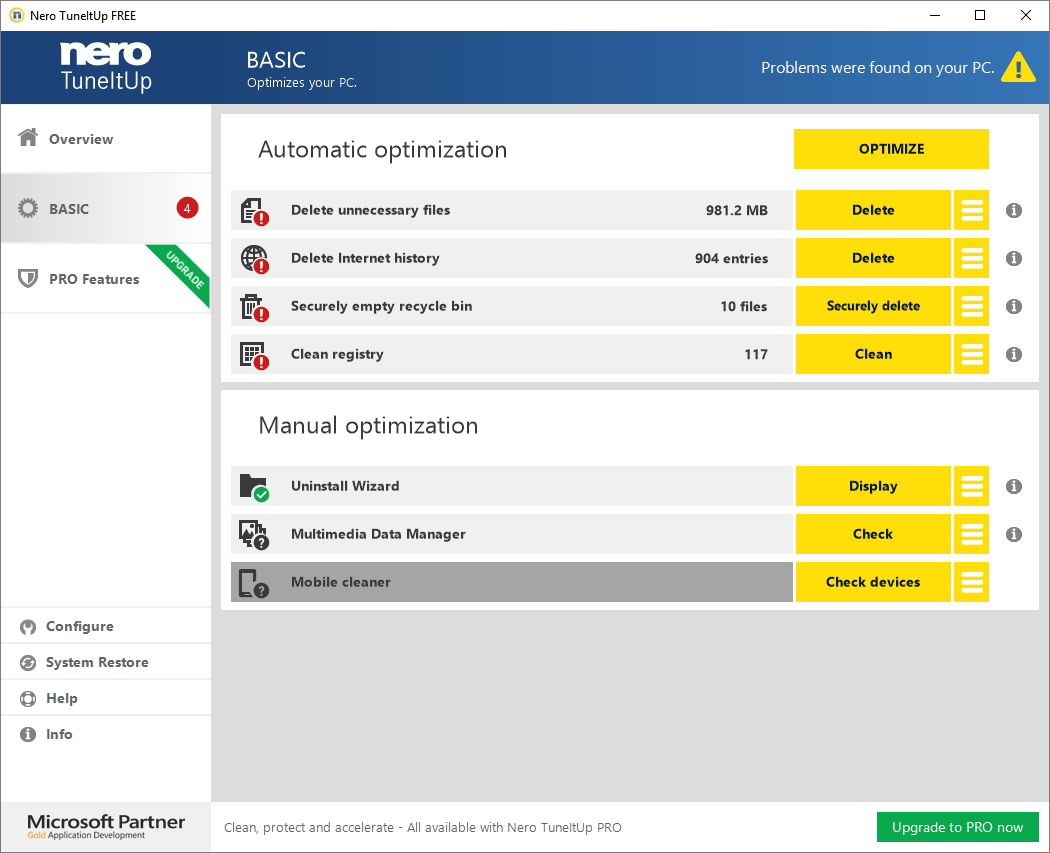1050x853 pixels.
Task: Open Configure settings
Action: [106, 626]
